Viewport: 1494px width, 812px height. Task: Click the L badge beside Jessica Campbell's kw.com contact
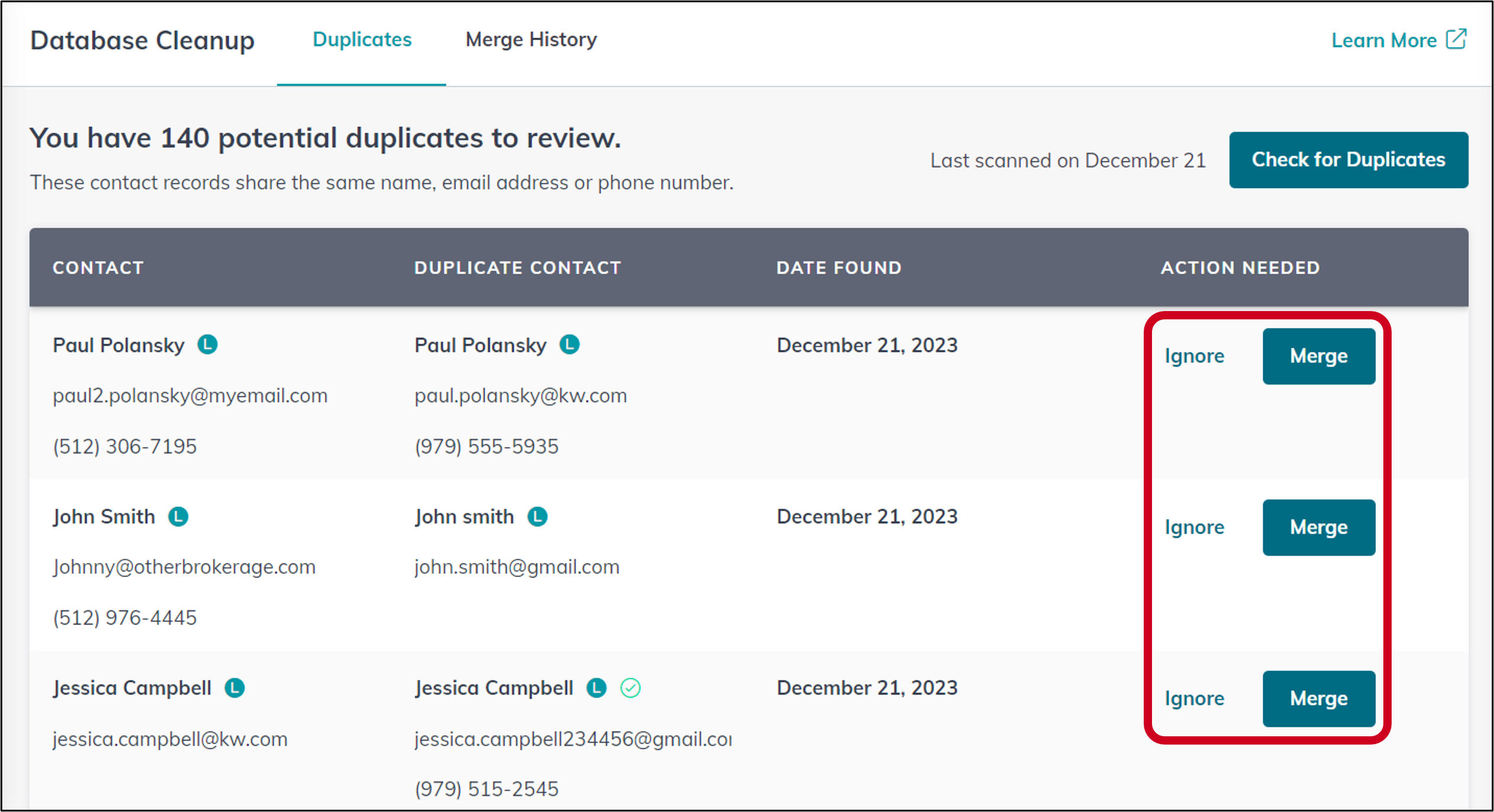tap(234, 688)
